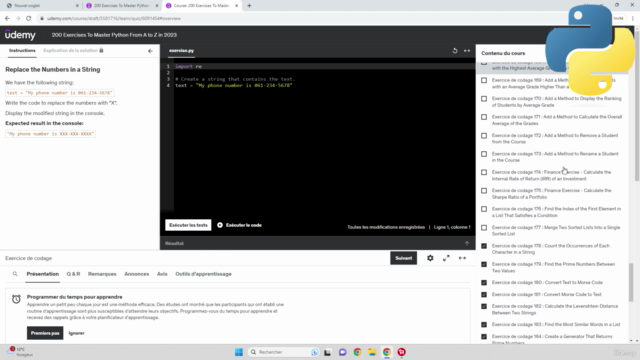
Task: Open the Outils d'apprentissage tab
Action: point(203,274)
